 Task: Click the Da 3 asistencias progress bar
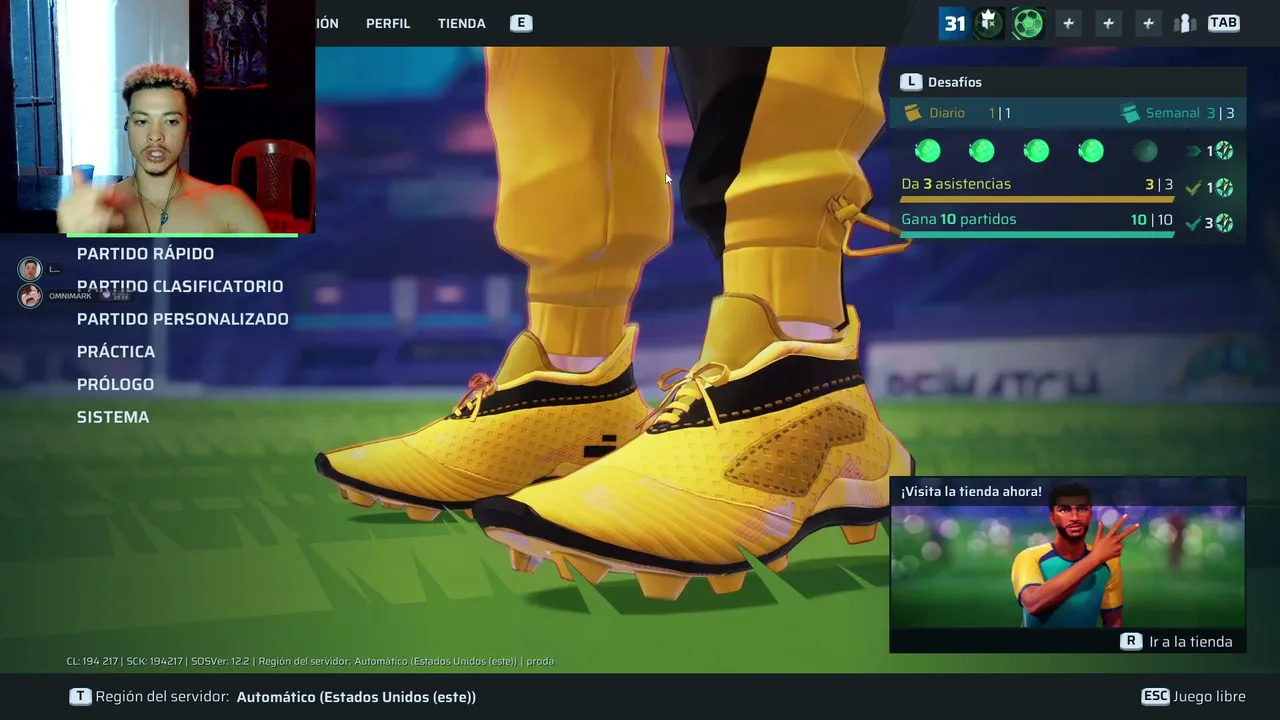click(1037, 199)
